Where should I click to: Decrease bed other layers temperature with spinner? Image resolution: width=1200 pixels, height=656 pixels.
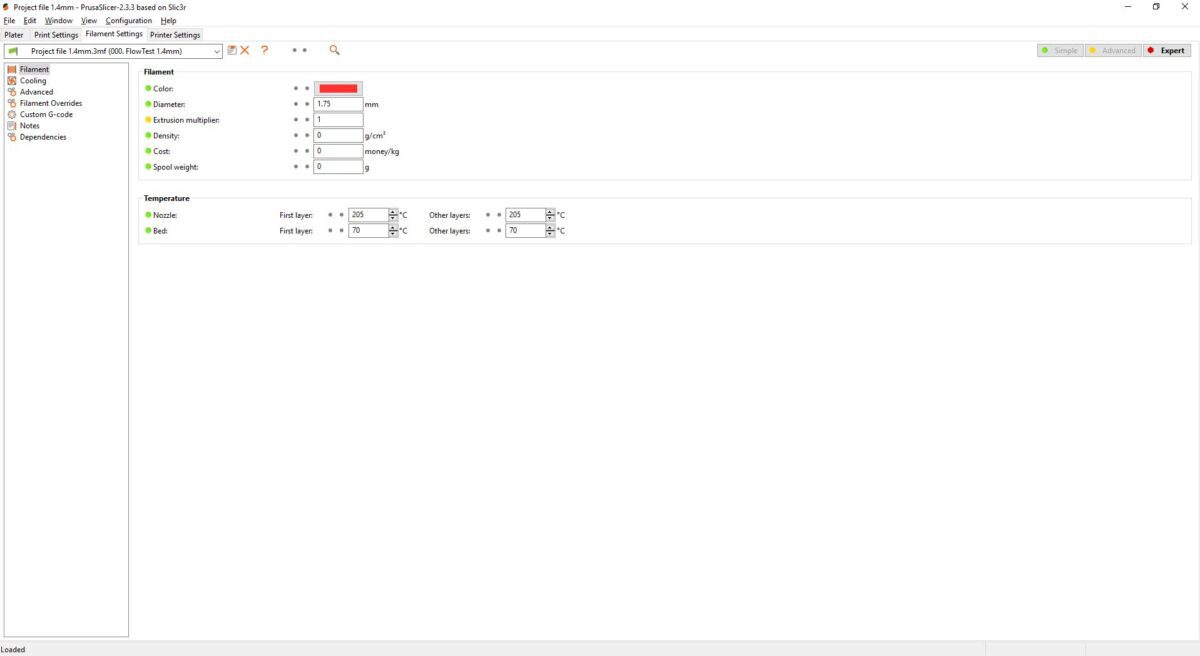pos(551,234)
